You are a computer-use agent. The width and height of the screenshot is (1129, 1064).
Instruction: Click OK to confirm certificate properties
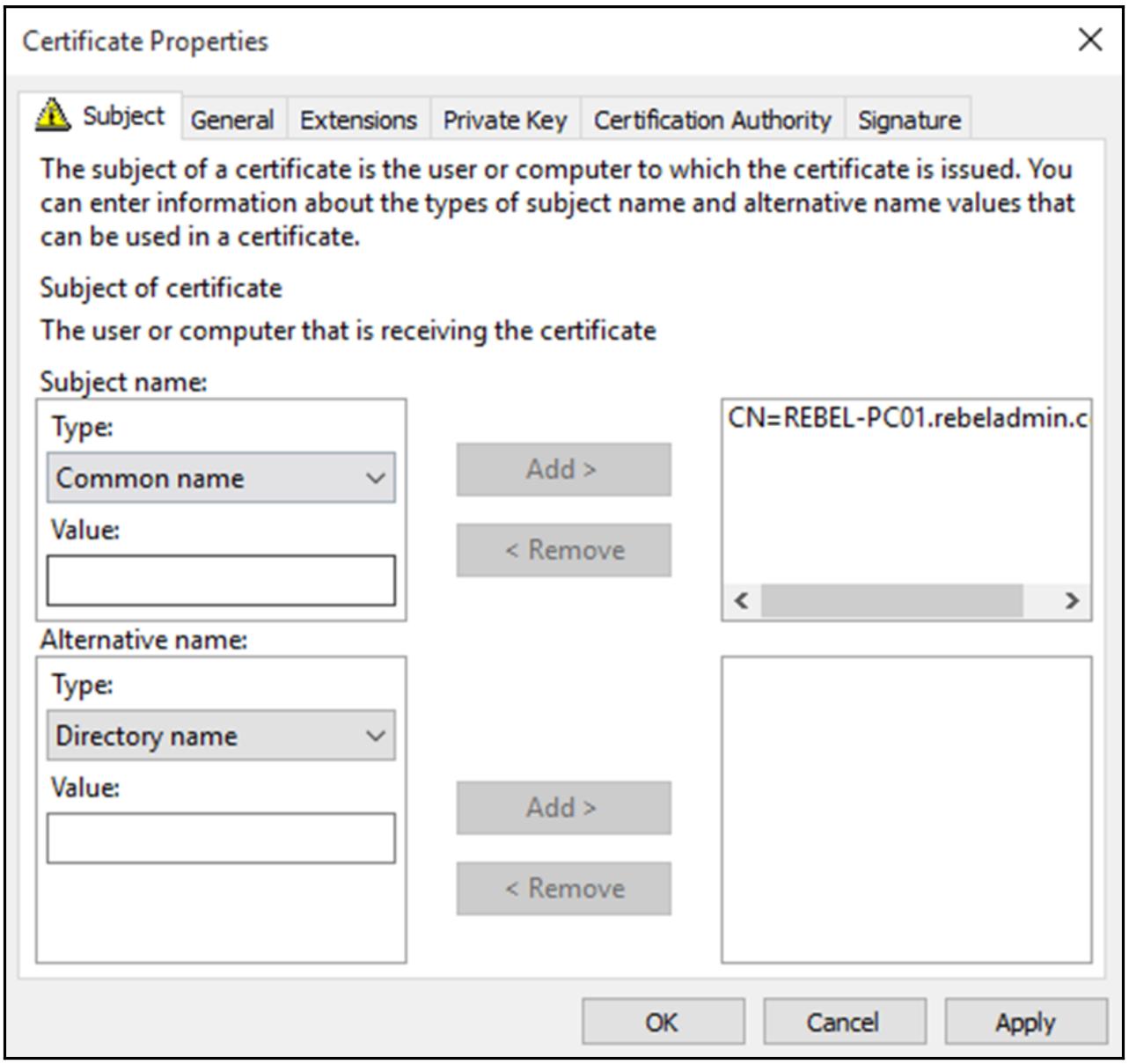663,1022
